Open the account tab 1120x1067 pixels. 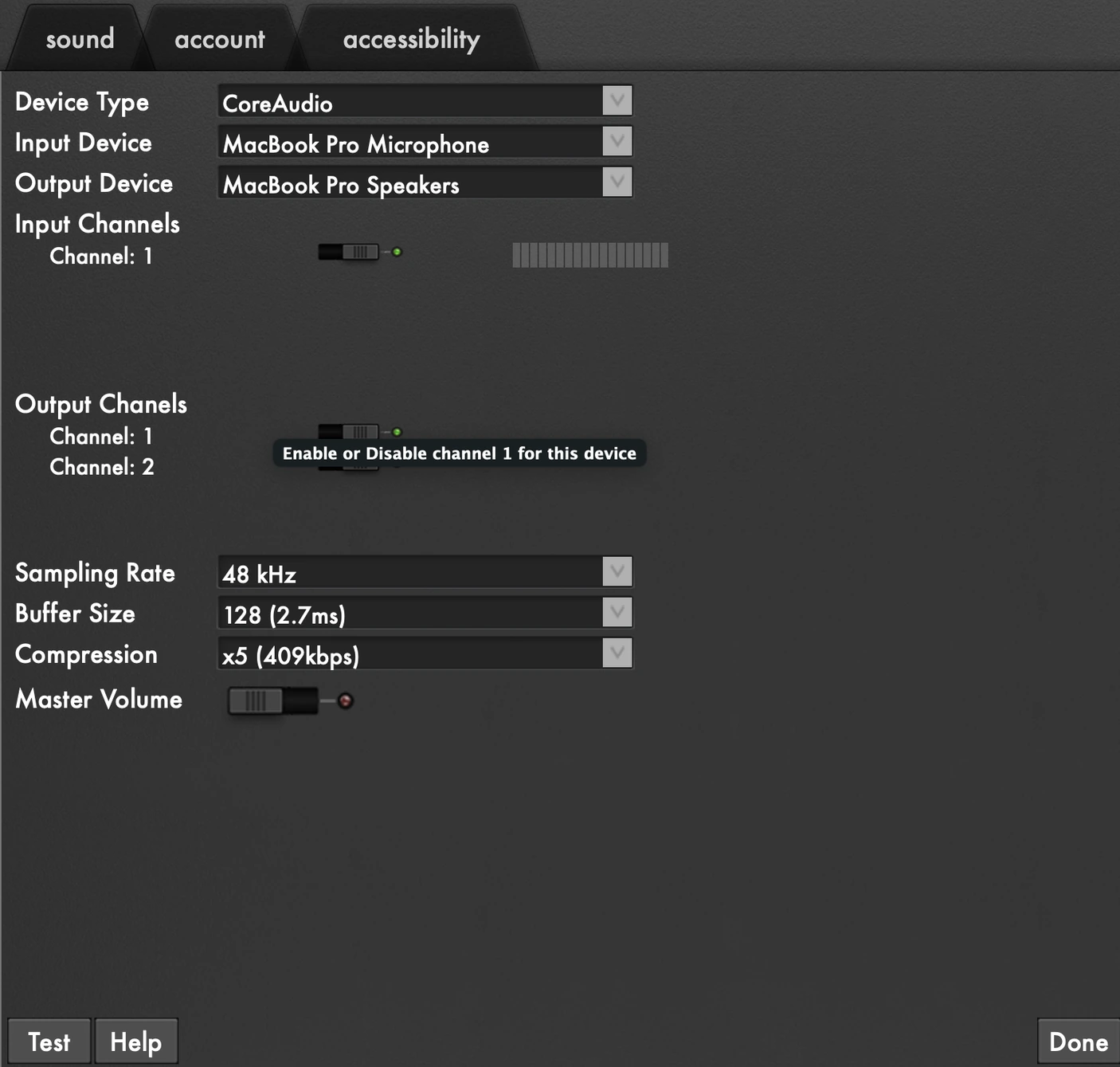(x=220, y=39)
